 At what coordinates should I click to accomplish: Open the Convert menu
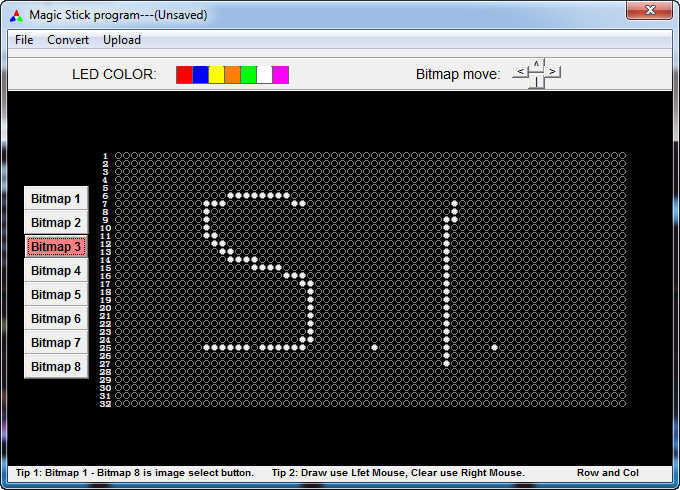(x=68, y=40)
